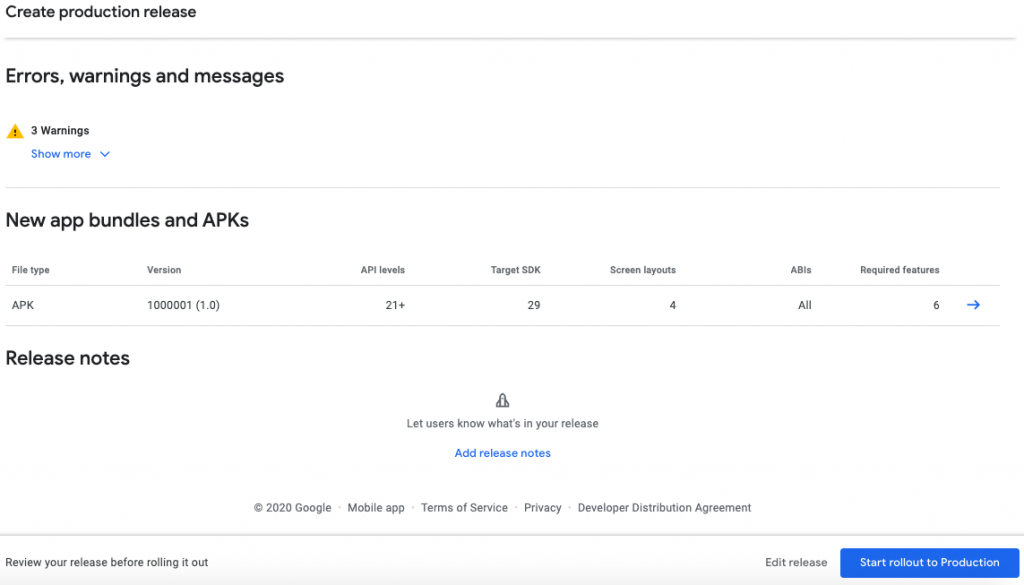Viewport: 1024px width, 585px height.
Task: Click the Version column header
Action: (x=164, y=270)
